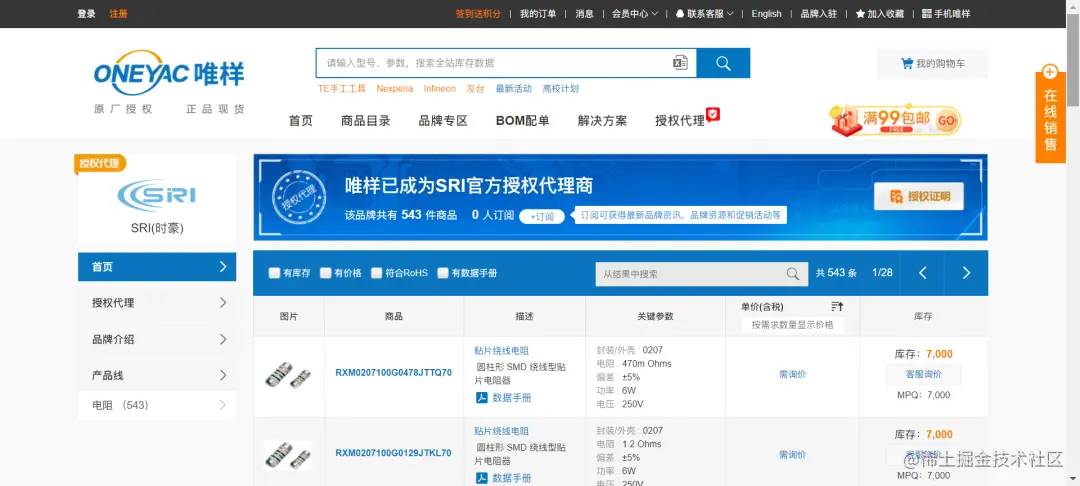Switch site language to English

point(767,14)
